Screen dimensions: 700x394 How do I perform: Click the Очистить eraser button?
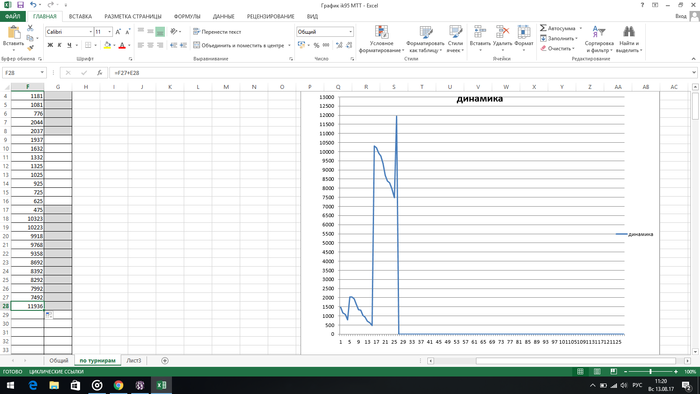pos(557,48)
